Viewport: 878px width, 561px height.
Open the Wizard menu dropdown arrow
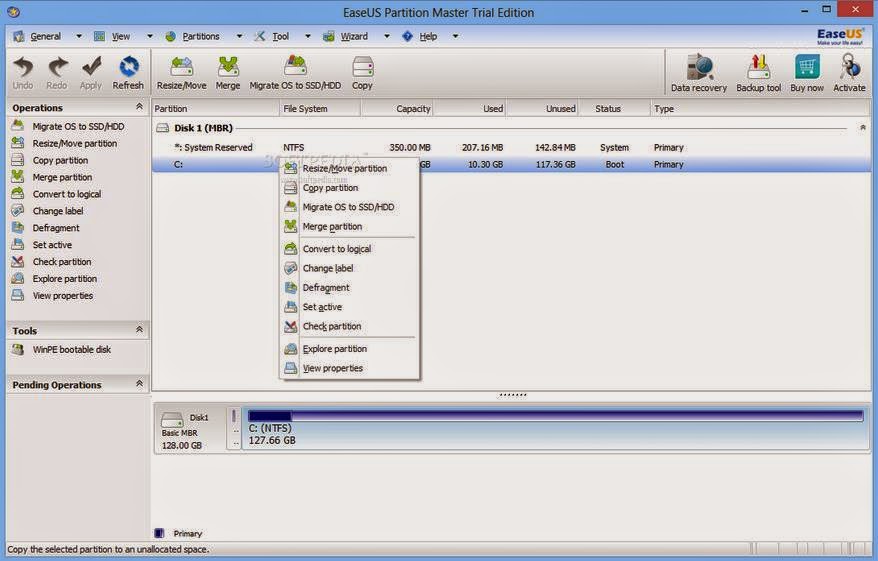tap(386, 36)
